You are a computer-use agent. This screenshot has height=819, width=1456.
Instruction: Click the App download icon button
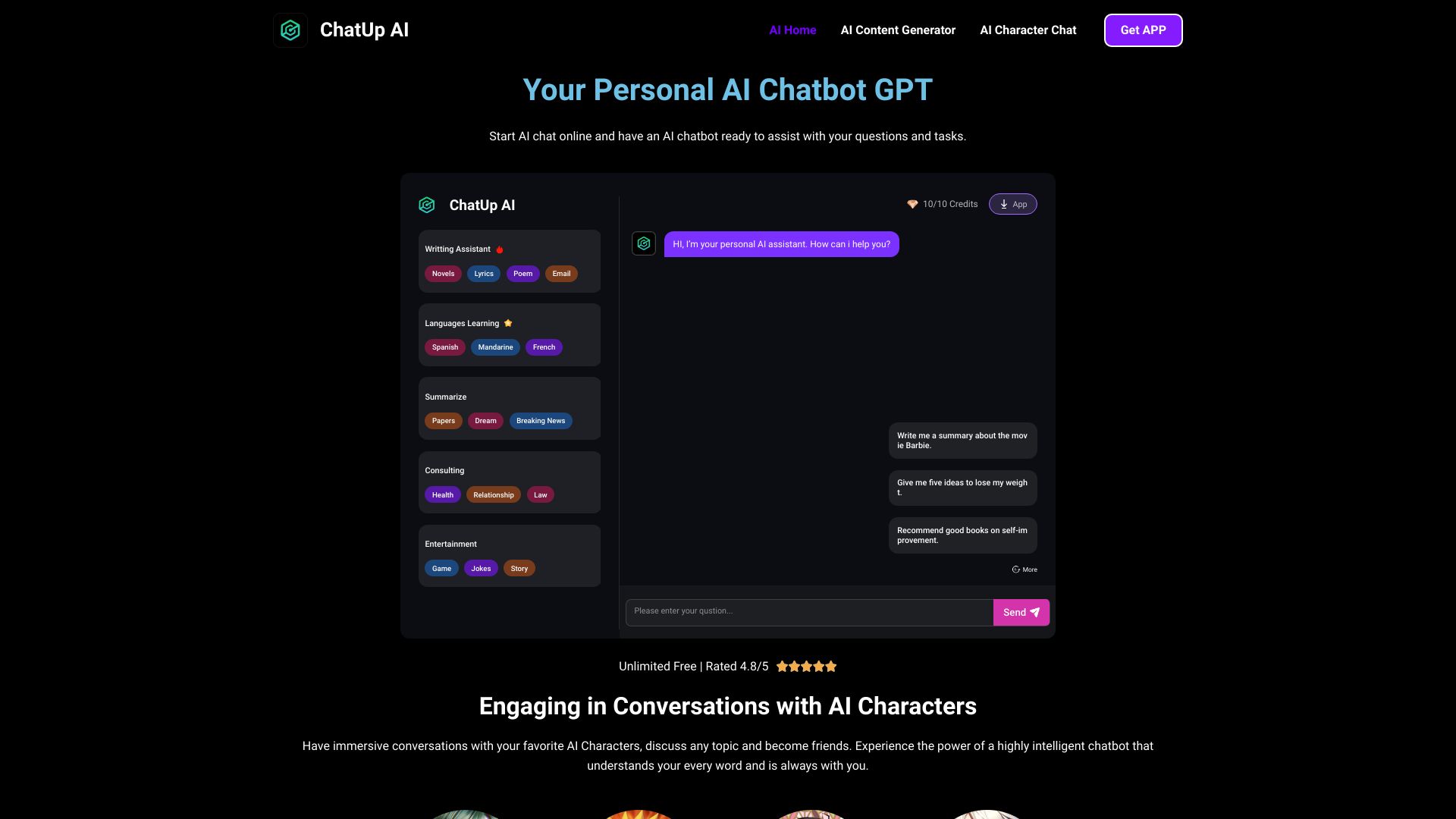tap(1012, 204)
